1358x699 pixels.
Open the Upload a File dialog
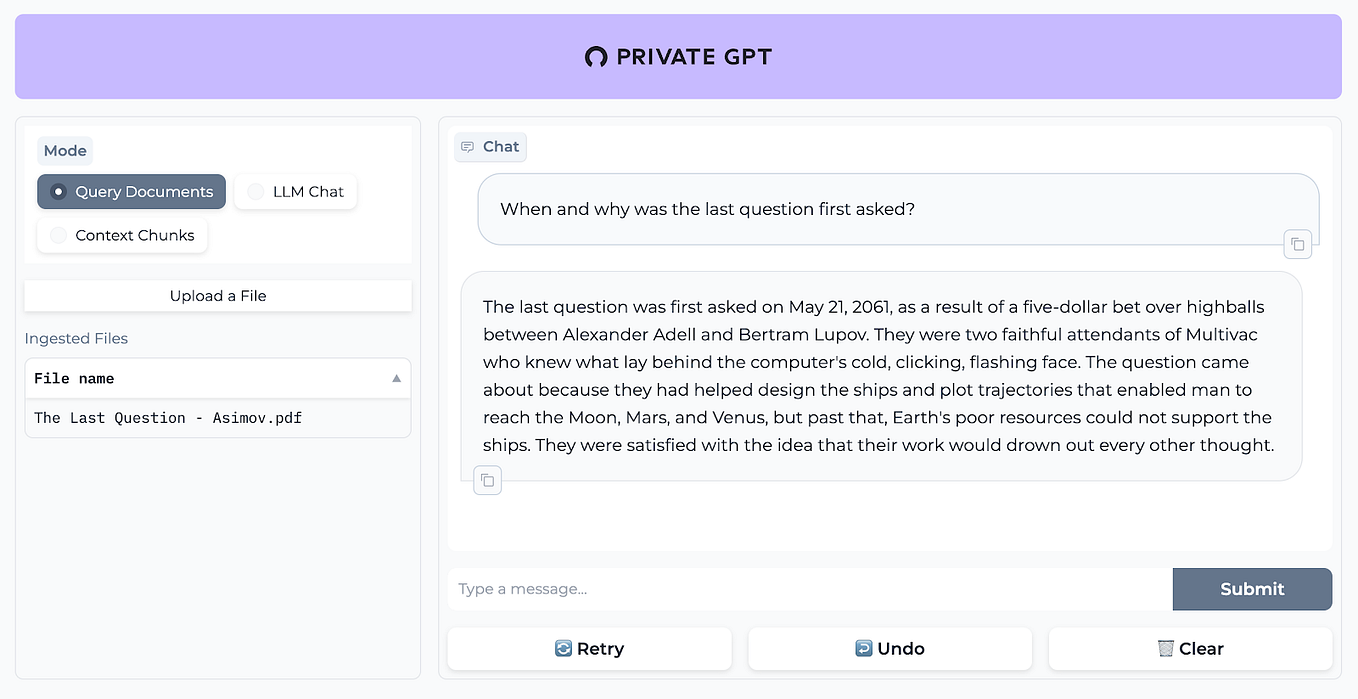coord(217,295)
